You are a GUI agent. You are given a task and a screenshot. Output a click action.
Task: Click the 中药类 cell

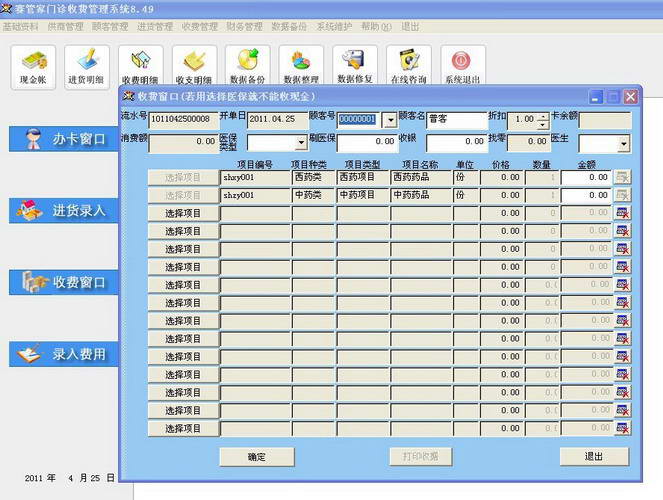313,195
